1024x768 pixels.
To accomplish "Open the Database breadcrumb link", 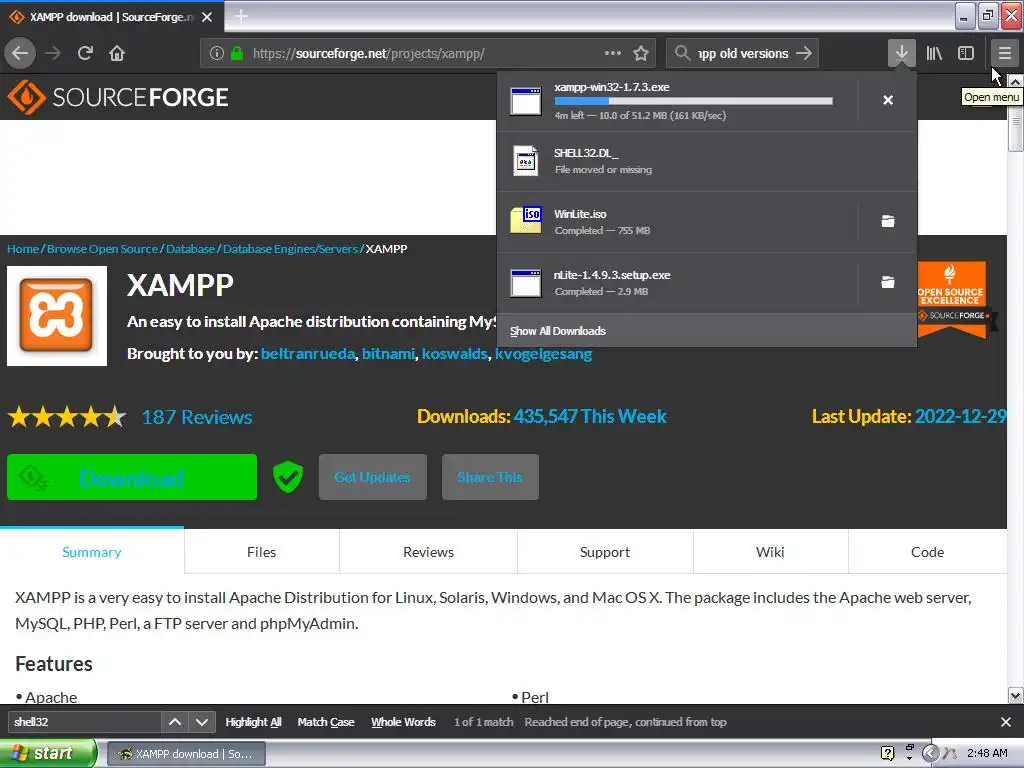I will [190, 249].
